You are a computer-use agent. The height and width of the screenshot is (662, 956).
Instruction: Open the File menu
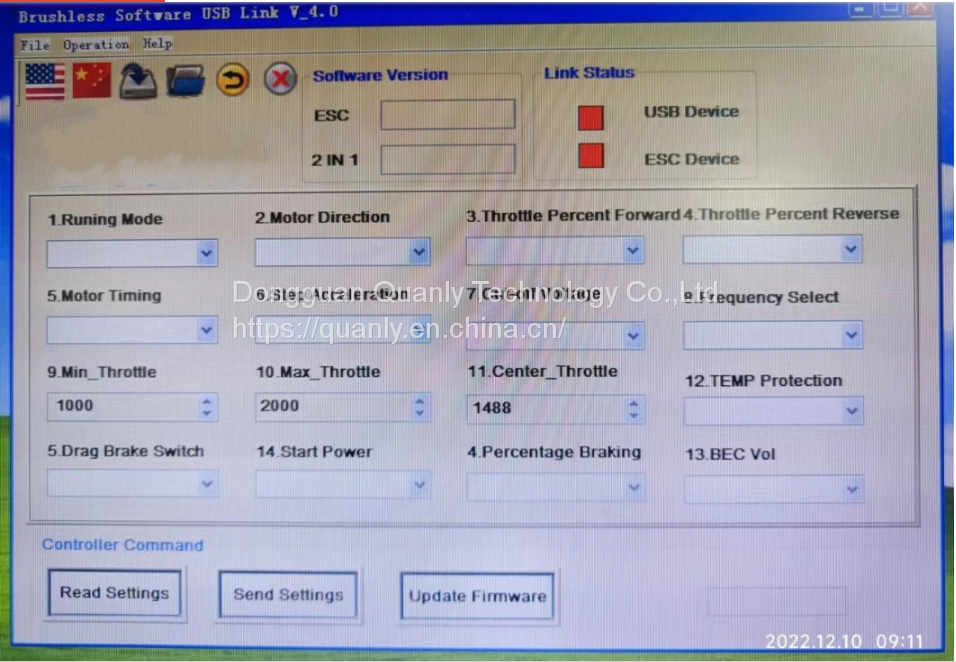click(34, 45)
